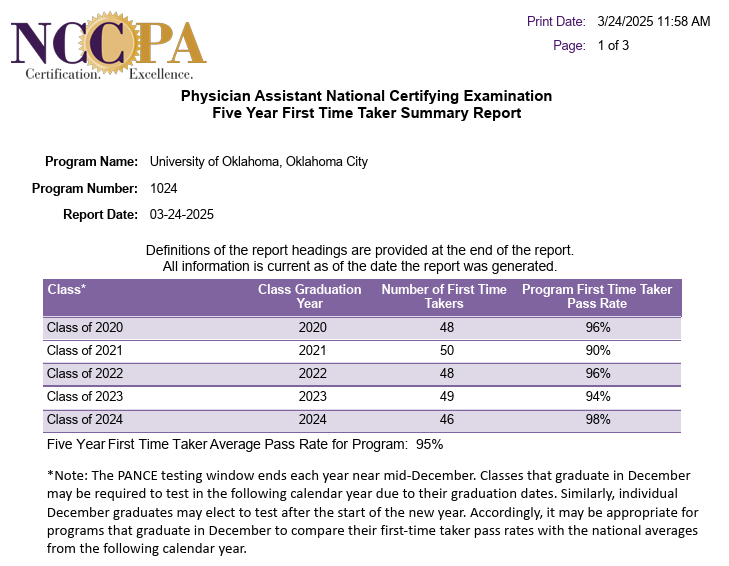The image size is (729, 566).
Task: Click the NCCPA logo
Action: pos(108,45)
